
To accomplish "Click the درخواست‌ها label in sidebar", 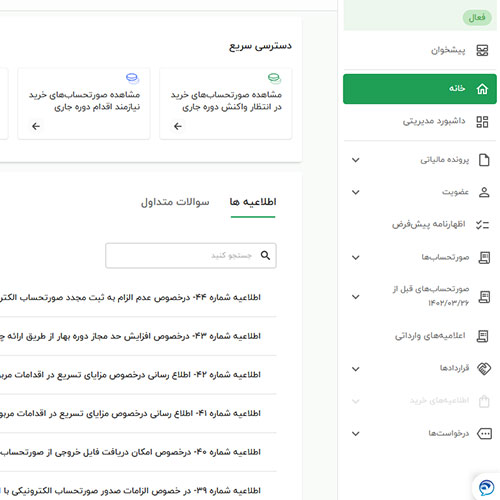I will click(x=449, y=433).
